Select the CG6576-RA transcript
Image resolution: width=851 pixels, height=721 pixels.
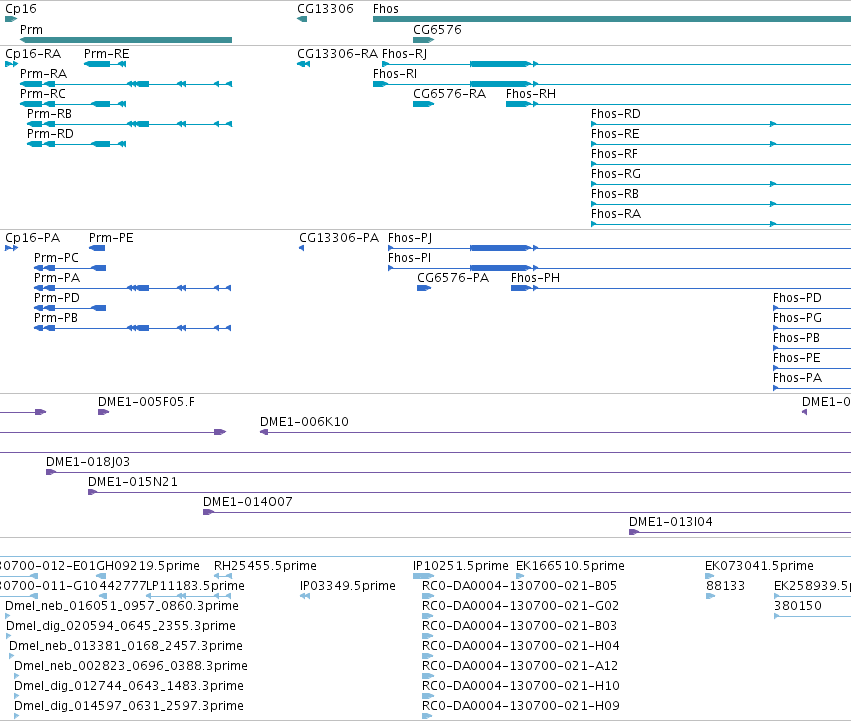click(x=423, y=104)
